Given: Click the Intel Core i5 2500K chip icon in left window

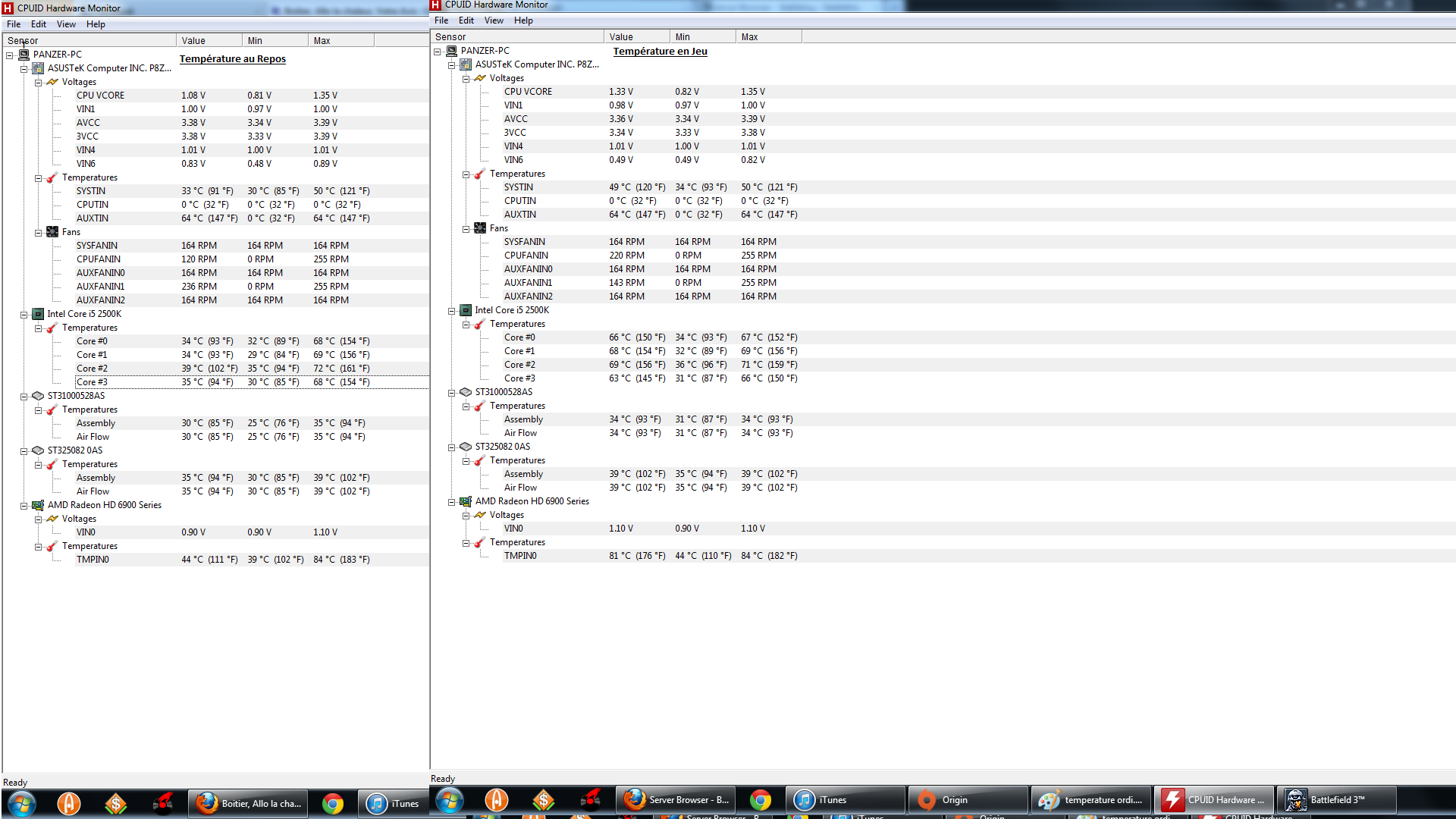Looking at the screenshot, I should 38,314.
